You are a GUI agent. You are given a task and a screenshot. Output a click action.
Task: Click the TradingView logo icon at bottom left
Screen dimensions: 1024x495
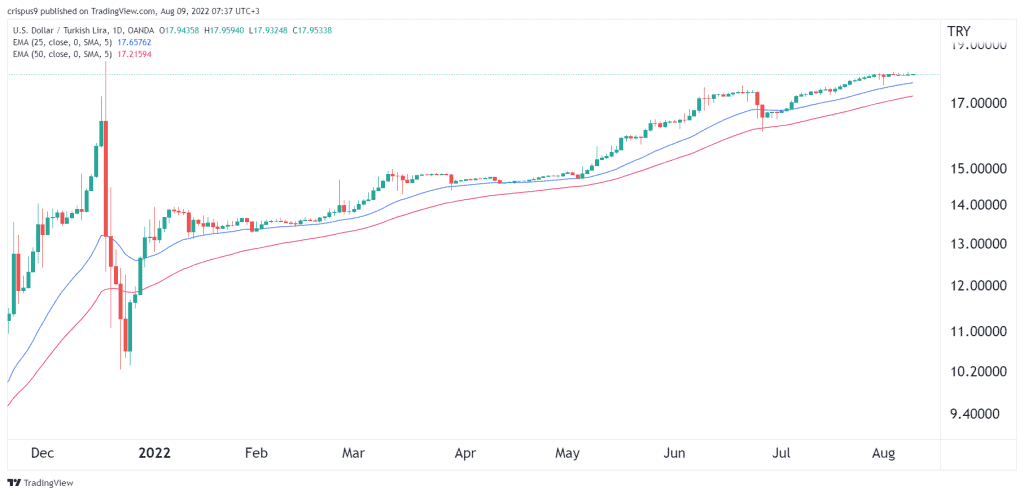14,481
